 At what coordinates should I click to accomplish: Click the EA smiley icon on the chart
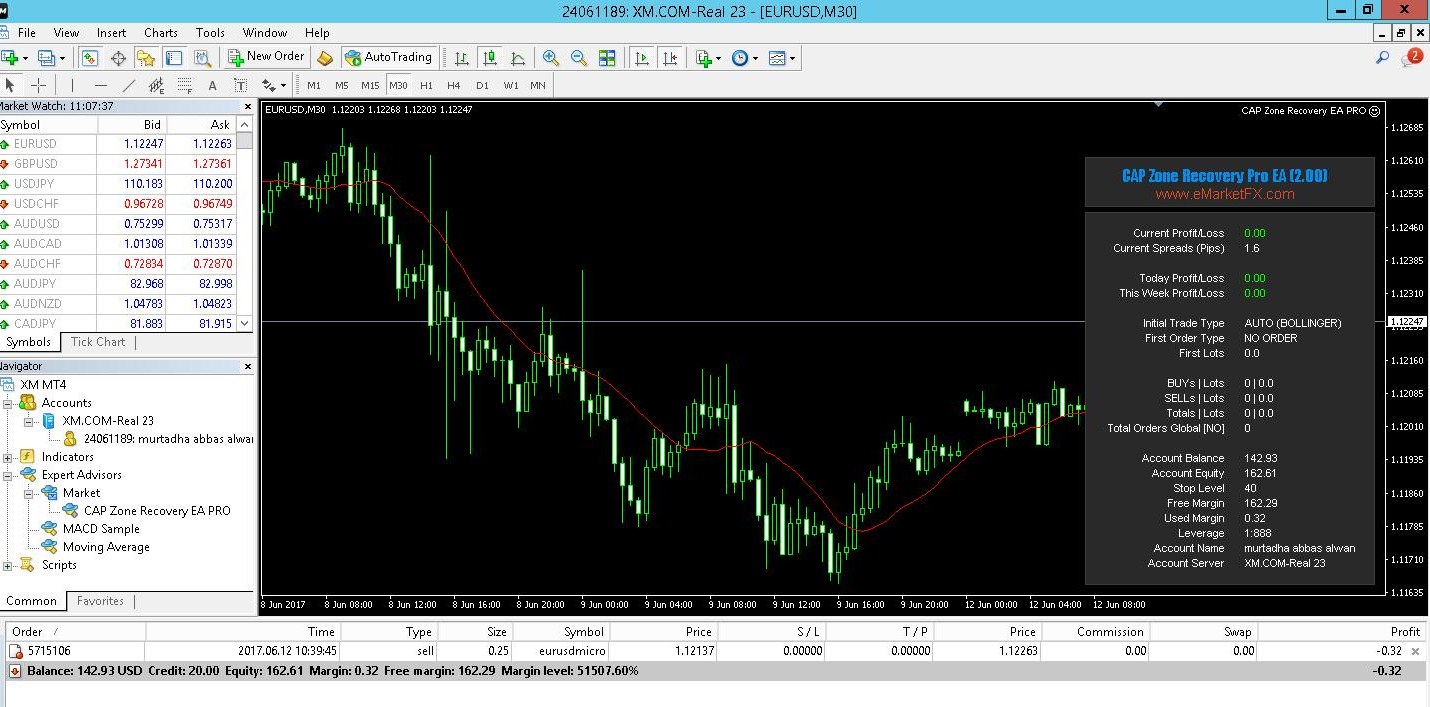click(x=1374, y=111)
